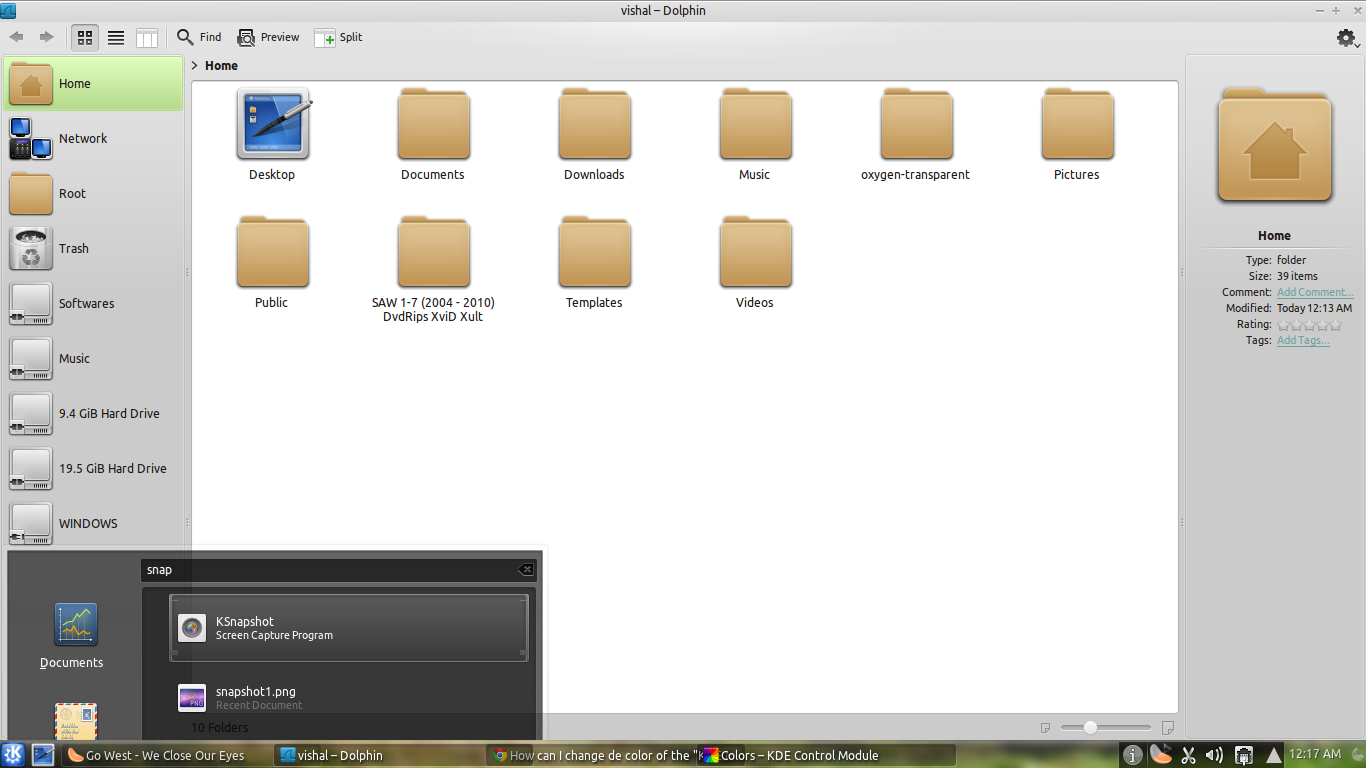Switch to Chrome 'How can I change' task
This screenshot has height=768, width=1366.
pos(591,755)
